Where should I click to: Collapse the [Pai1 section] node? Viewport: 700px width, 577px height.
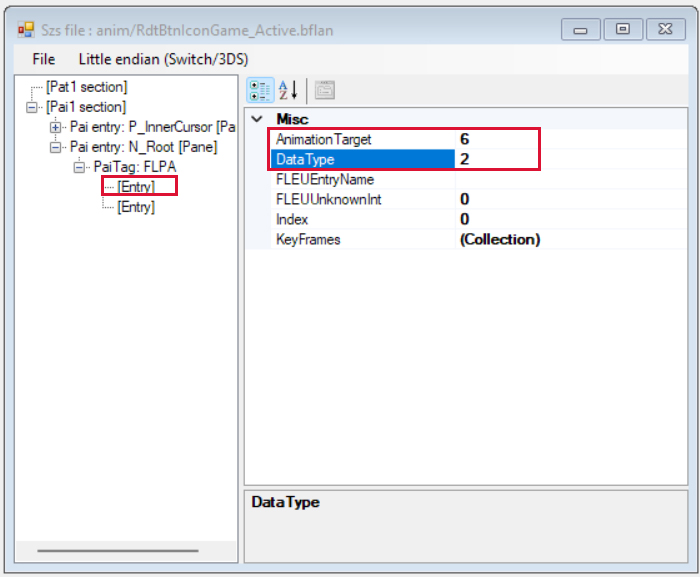click(32, 107)
